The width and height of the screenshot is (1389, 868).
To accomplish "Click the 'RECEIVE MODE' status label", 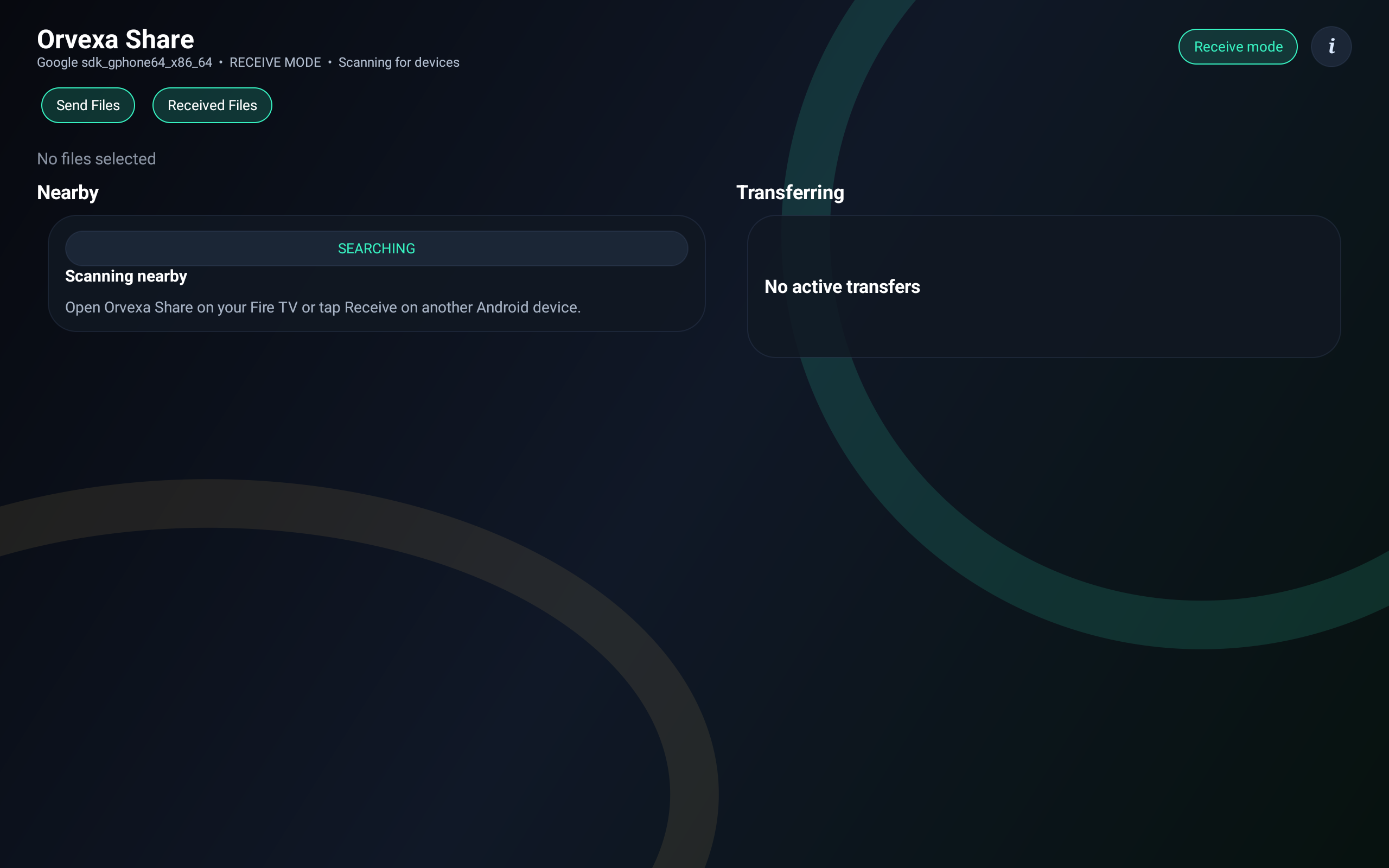I will coord(275,62).
